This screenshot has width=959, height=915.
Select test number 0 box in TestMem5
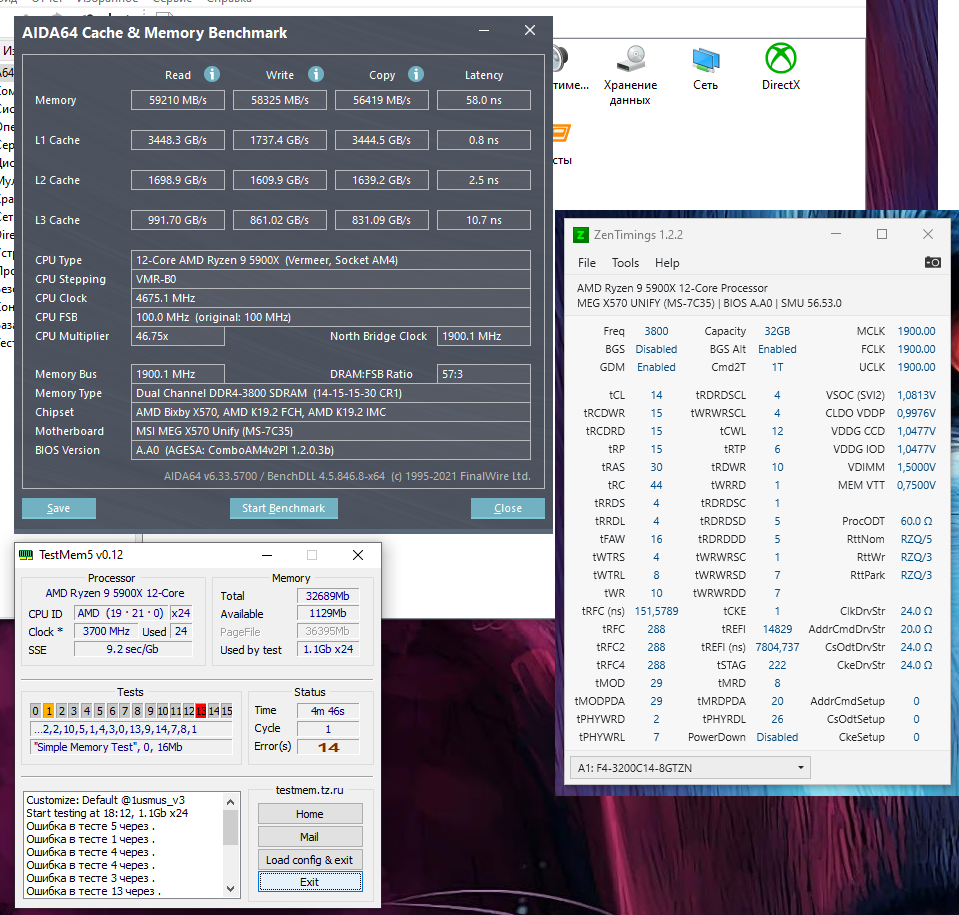35,711
